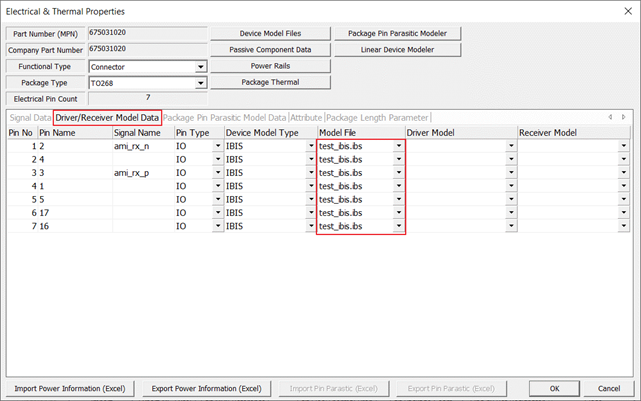Switch to the Attribute tab

(306, 118)
